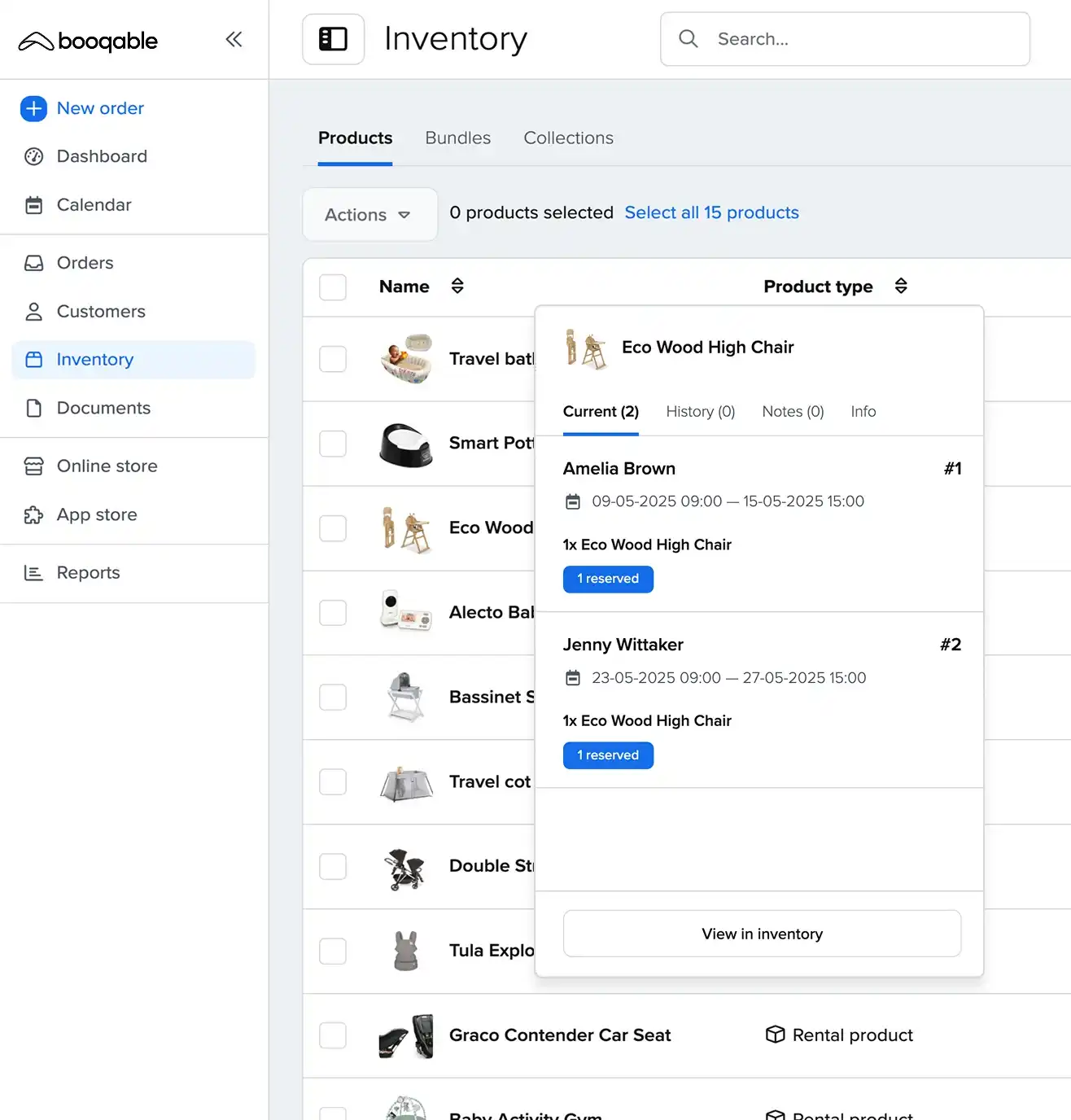The image size is (1071, 1120).
Task: Click the search magnifier icon
Action: (x=688, y=38)
